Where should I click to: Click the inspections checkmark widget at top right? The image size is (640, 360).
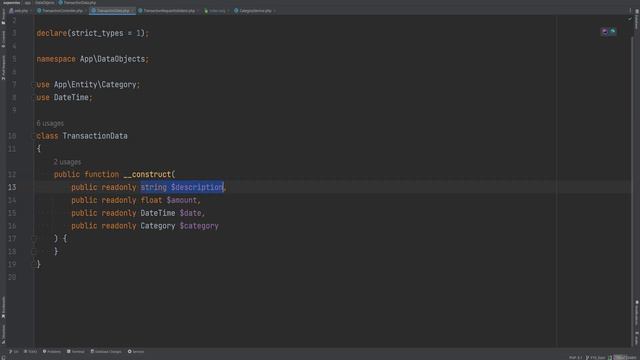tap(630, 19)
